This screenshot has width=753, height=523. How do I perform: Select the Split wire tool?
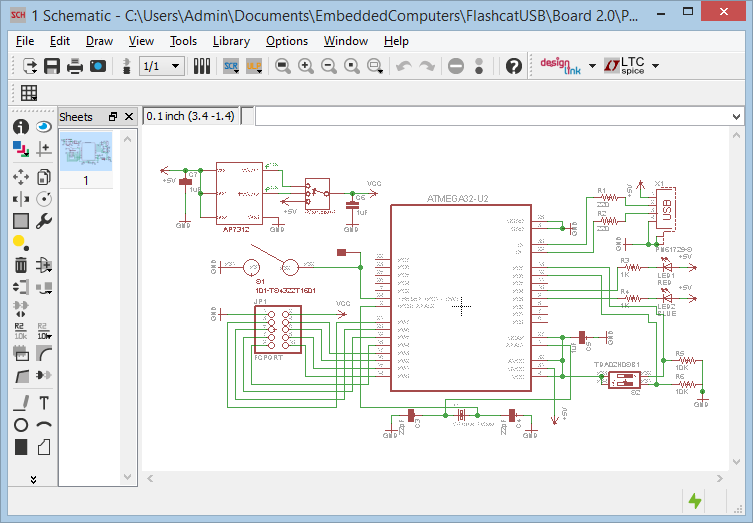tap(21, 375)
